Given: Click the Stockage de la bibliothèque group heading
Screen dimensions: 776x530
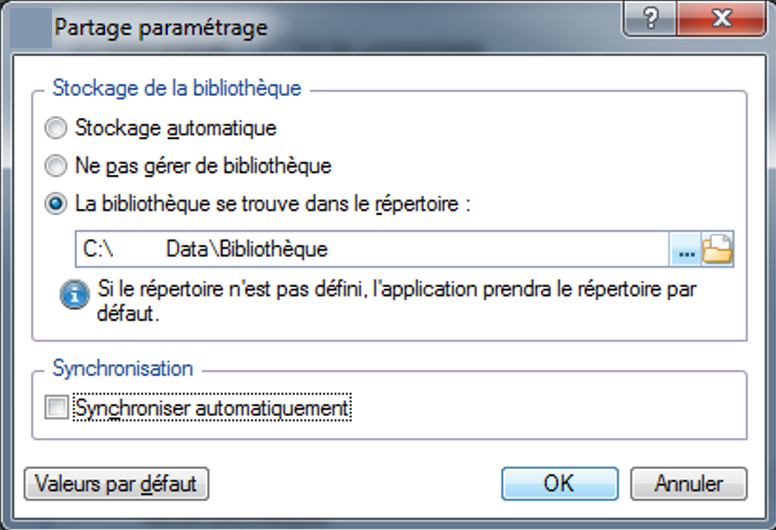Looking at the screenshot, I should pos(177,89).
